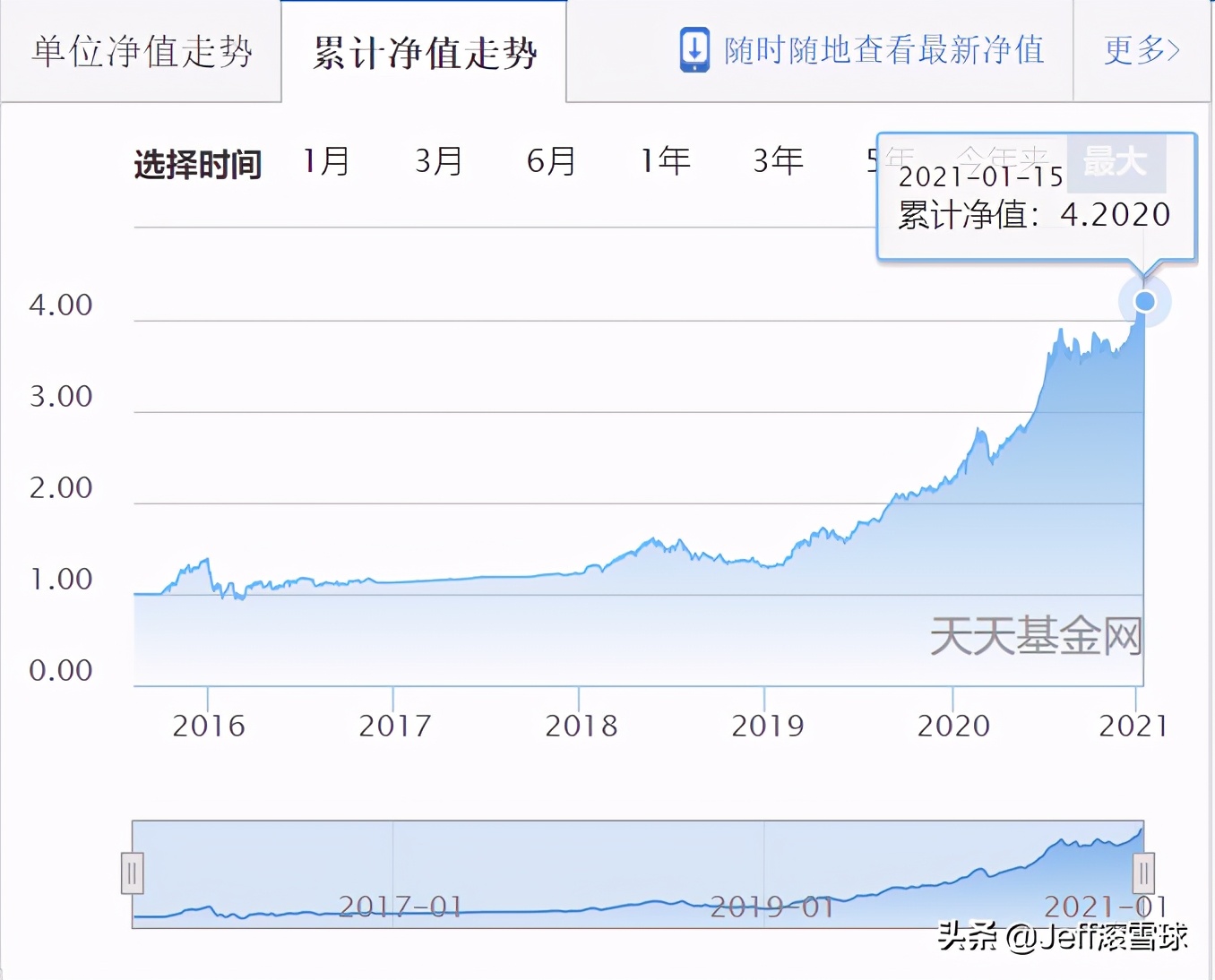
Task: Select the 1年 time range
Action: (664, 162)
